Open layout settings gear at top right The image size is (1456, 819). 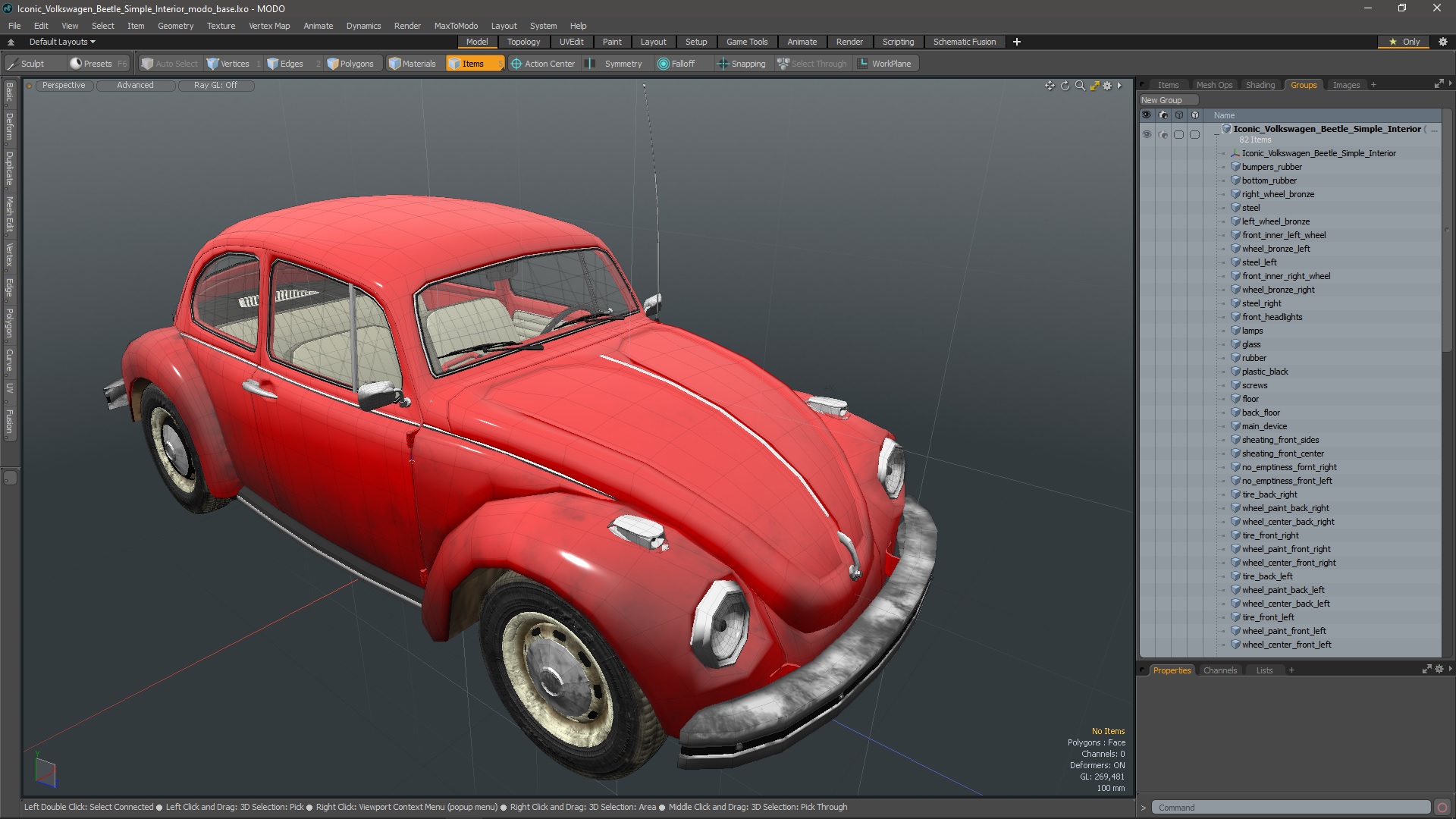click(x=1443, y=42)
